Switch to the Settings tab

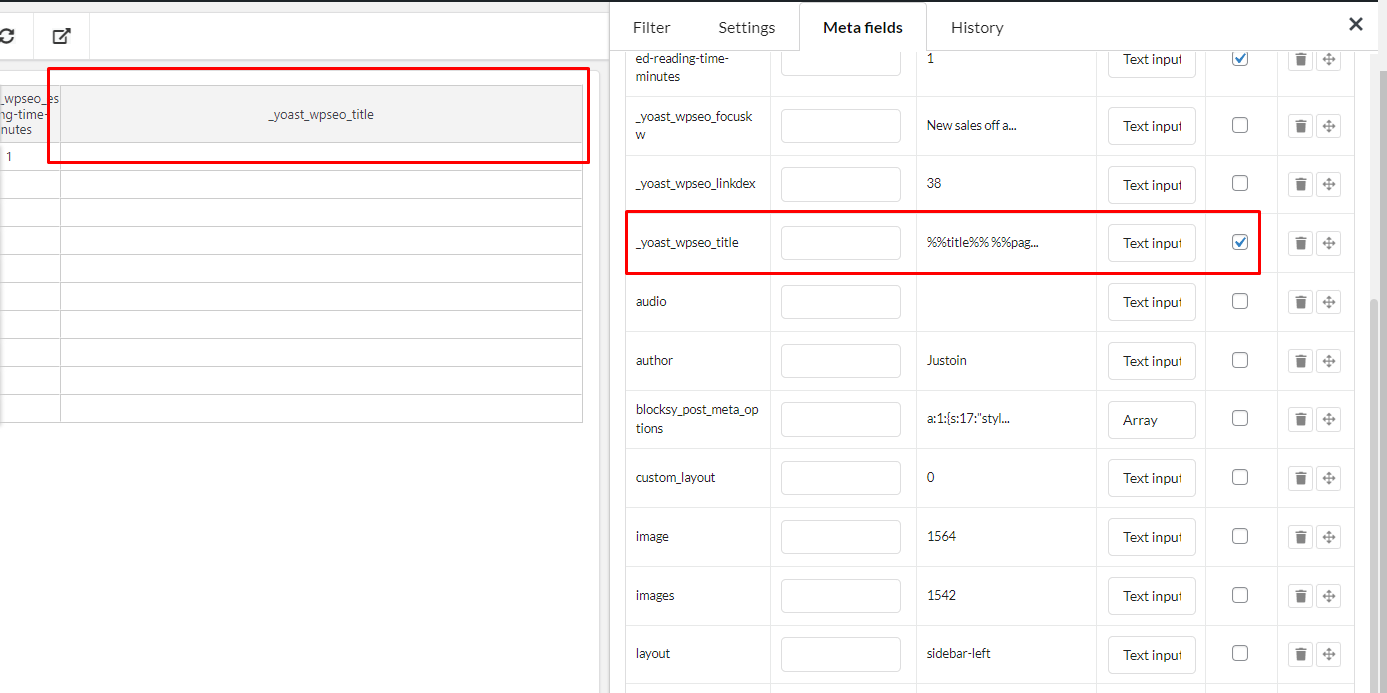pyautogui.click(x=747, y=27)
